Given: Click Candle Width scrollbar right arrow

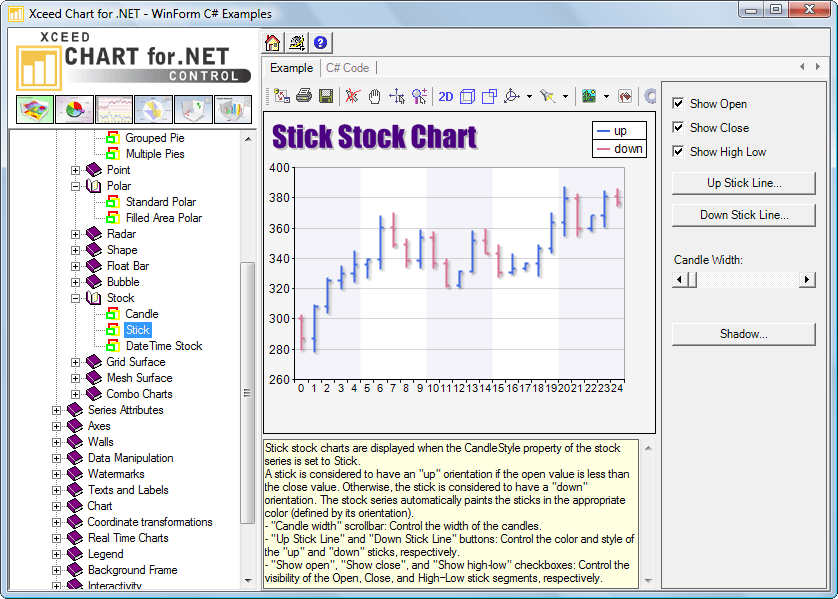Looking at the screenshot, I should pos(807,279).
